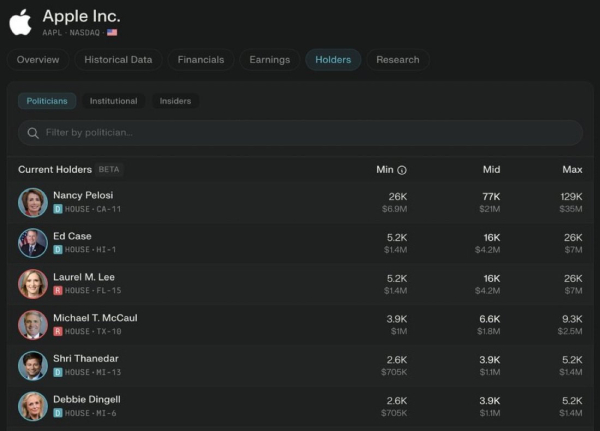Viewport: 600px width, 431px height.
Task: Switch to the Overview tab
Action: click(x=38, y=60)
